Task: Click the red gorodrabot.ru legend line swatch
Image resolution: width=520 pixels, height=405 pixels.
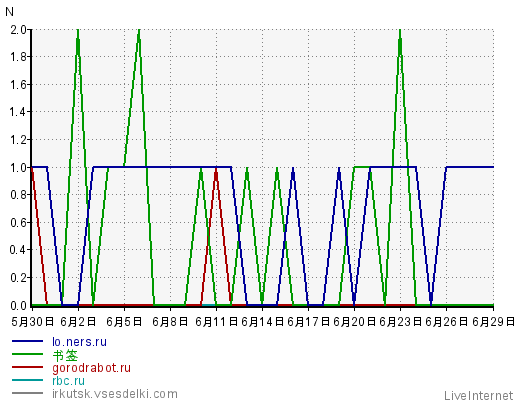Action: 27,367
